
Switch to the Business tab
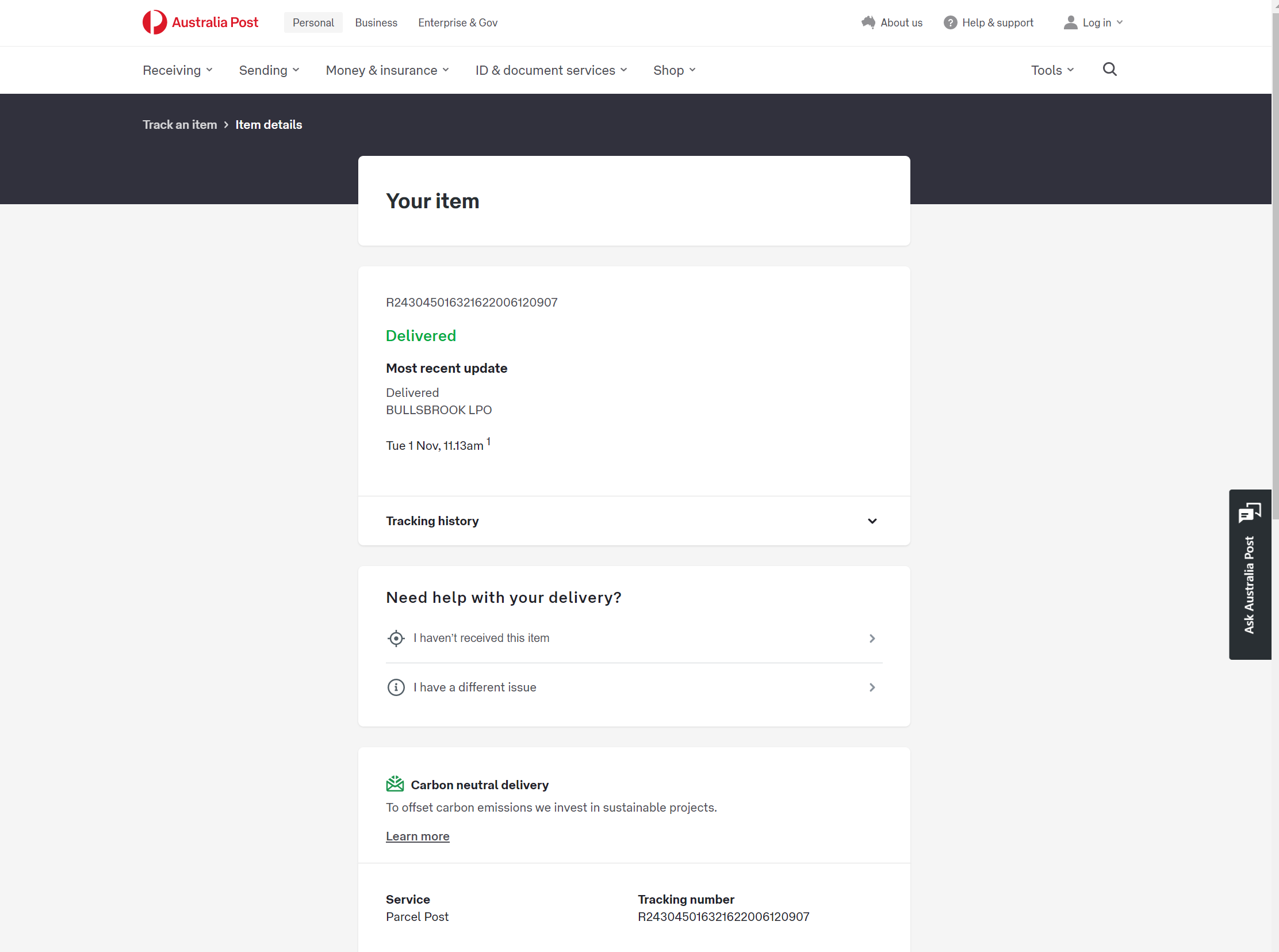pyautogui.click(x=376, y=22)
